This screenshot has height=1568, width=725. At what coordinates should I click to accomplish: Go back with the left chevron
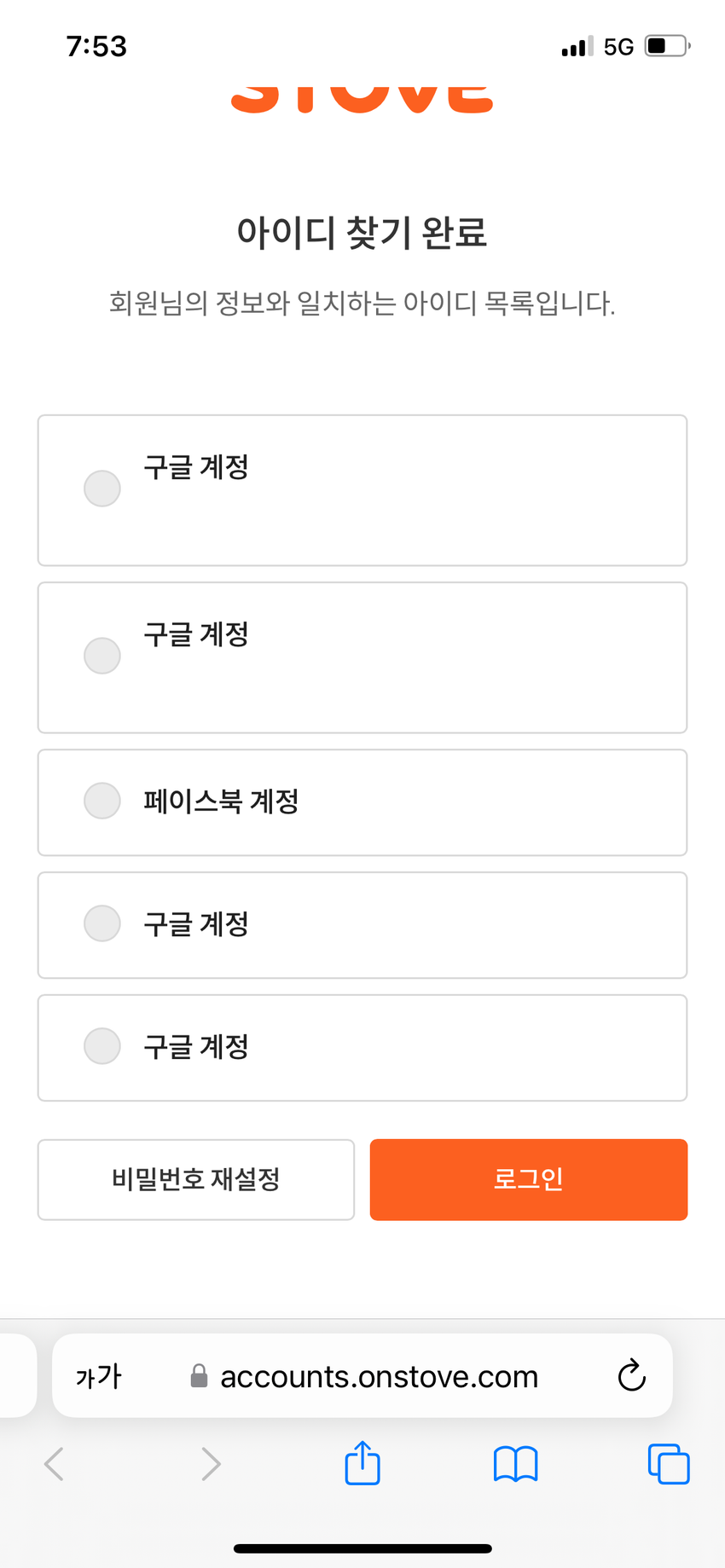(54, 1464)
